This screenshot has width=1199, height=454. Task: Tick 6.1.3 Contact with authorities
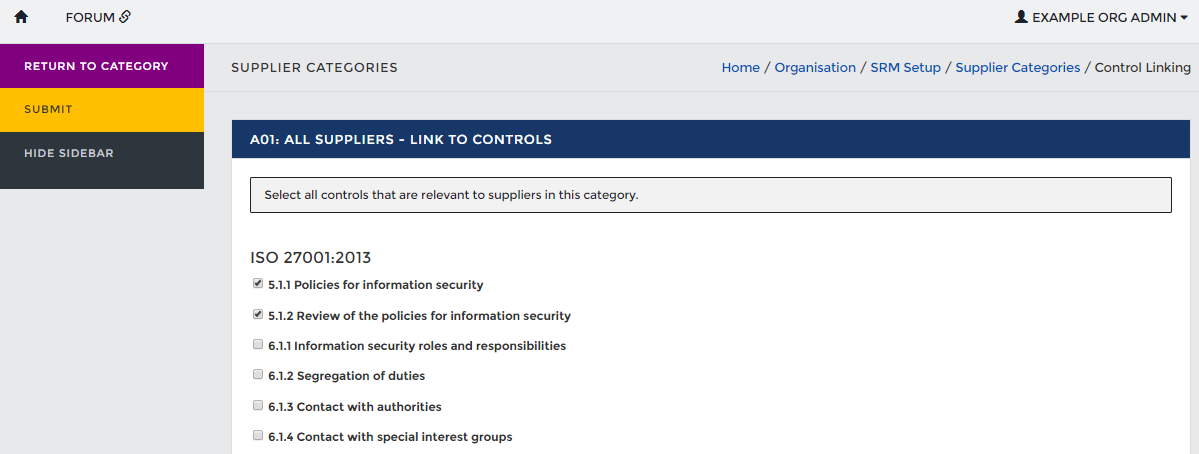[258, 406]
